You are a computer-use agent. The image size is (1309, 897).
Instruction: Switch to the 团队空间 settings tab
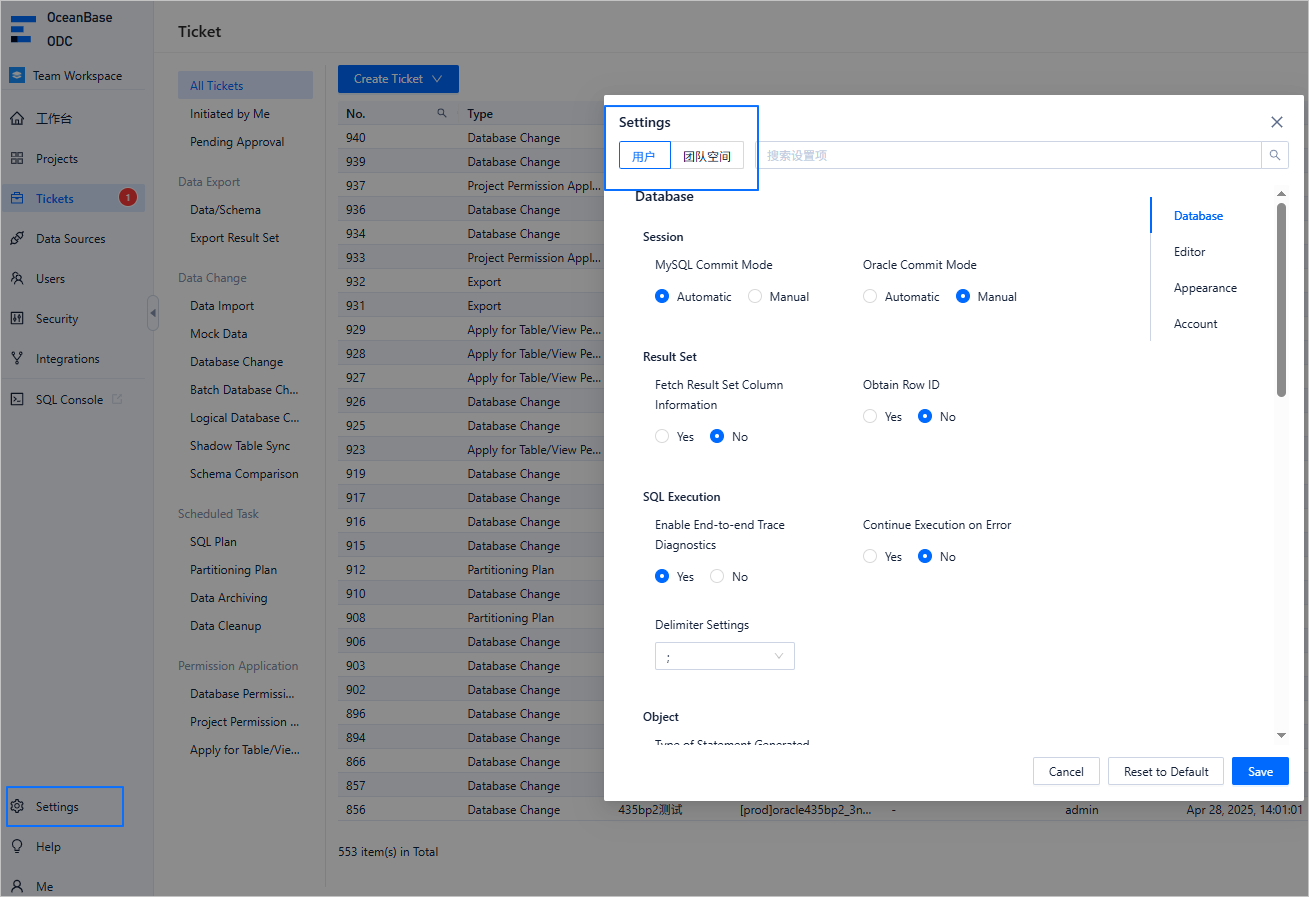(x=706, y=155)
